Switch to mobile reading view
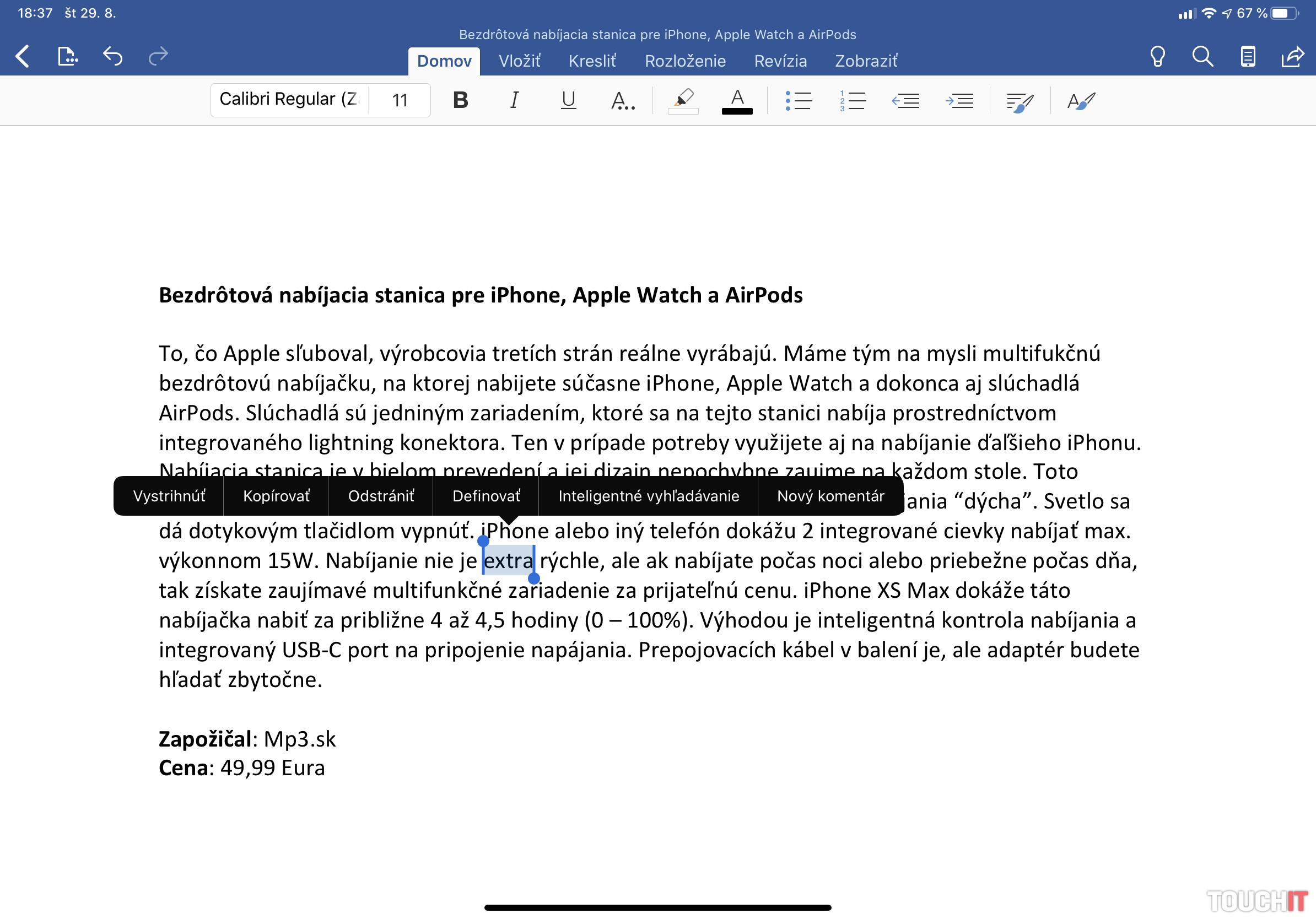The width and height of the screenshot is (1316, 919). pos(1248,56)
